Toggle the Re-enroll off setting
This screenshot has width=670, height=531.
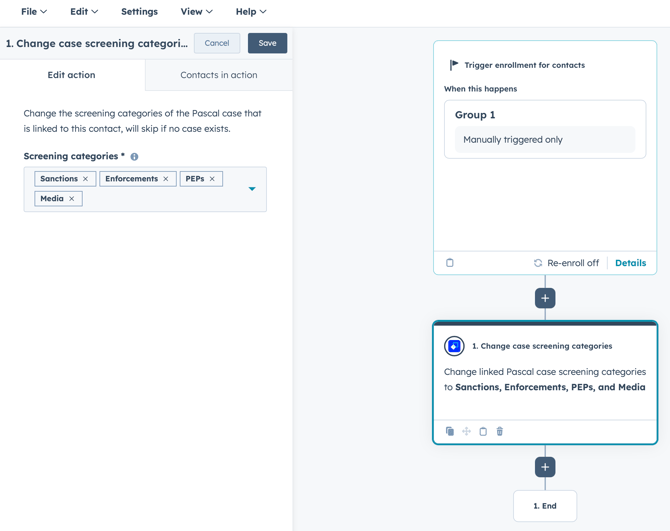pos(566,263)
